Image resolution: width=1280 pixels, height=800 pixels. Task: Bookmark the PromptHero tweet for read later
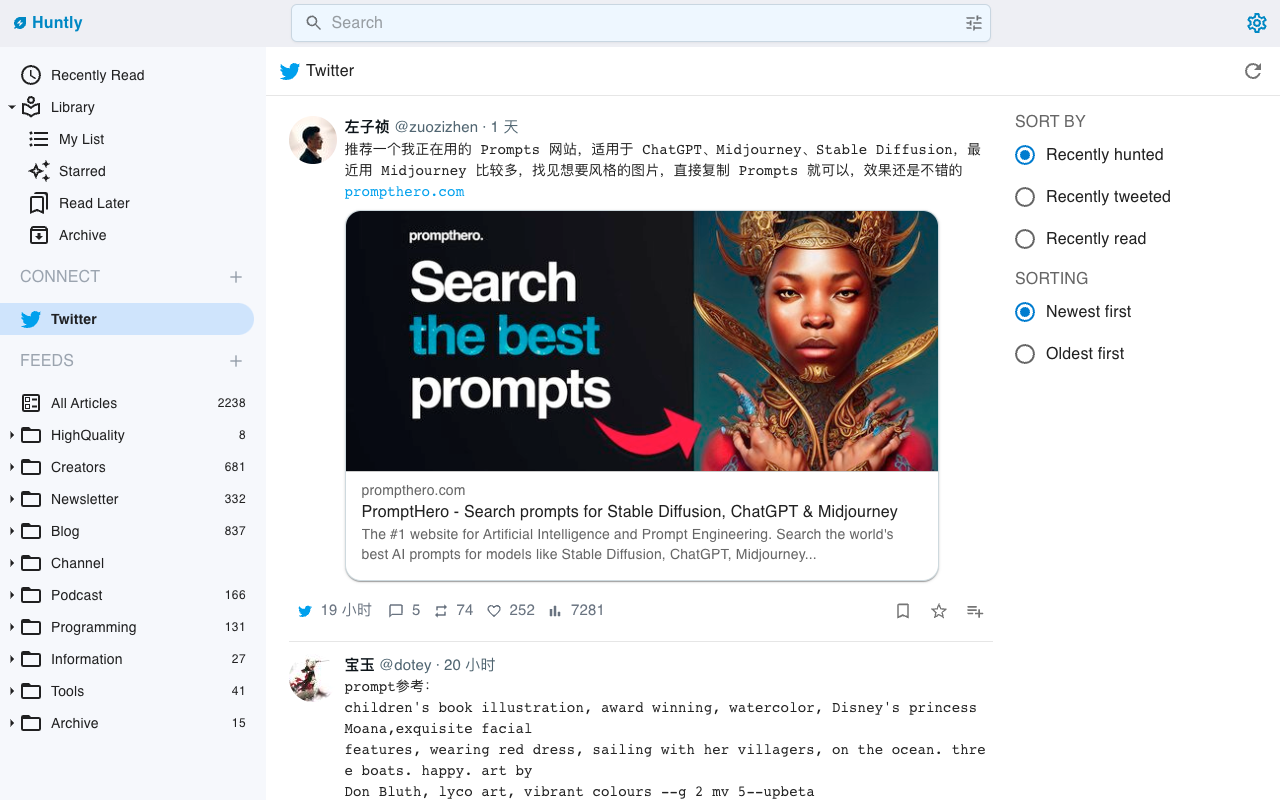(x=903, y=611)
